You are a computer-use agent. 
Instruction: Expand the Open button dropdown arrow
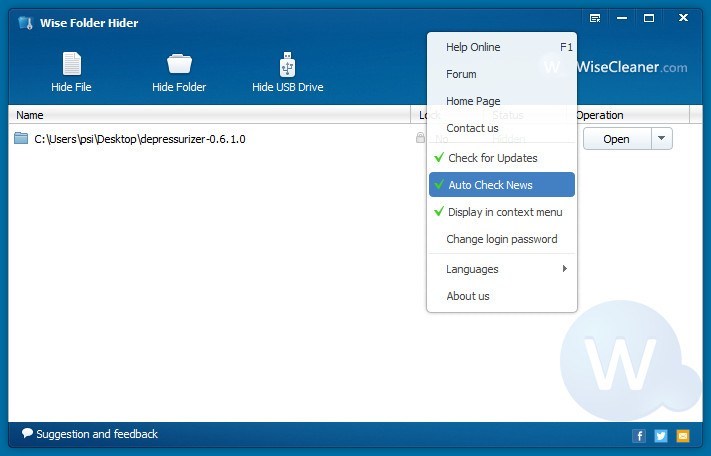click(x=662, y=138)
